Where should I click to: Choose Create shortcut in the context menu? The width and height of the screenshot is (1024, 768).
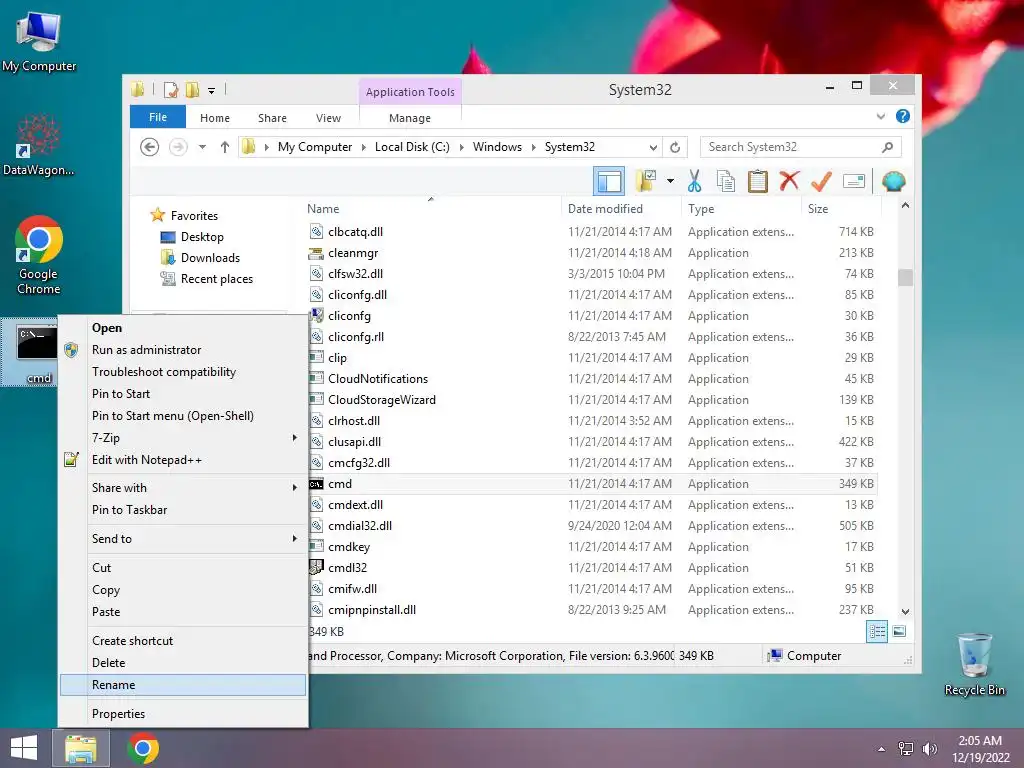[183, 641]
